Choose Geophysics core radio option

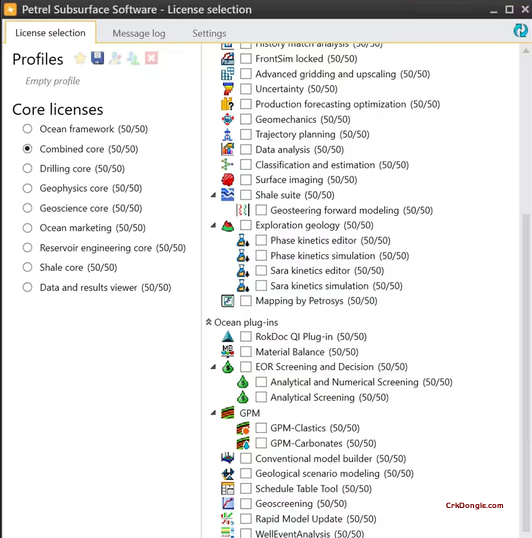point(27,188)
